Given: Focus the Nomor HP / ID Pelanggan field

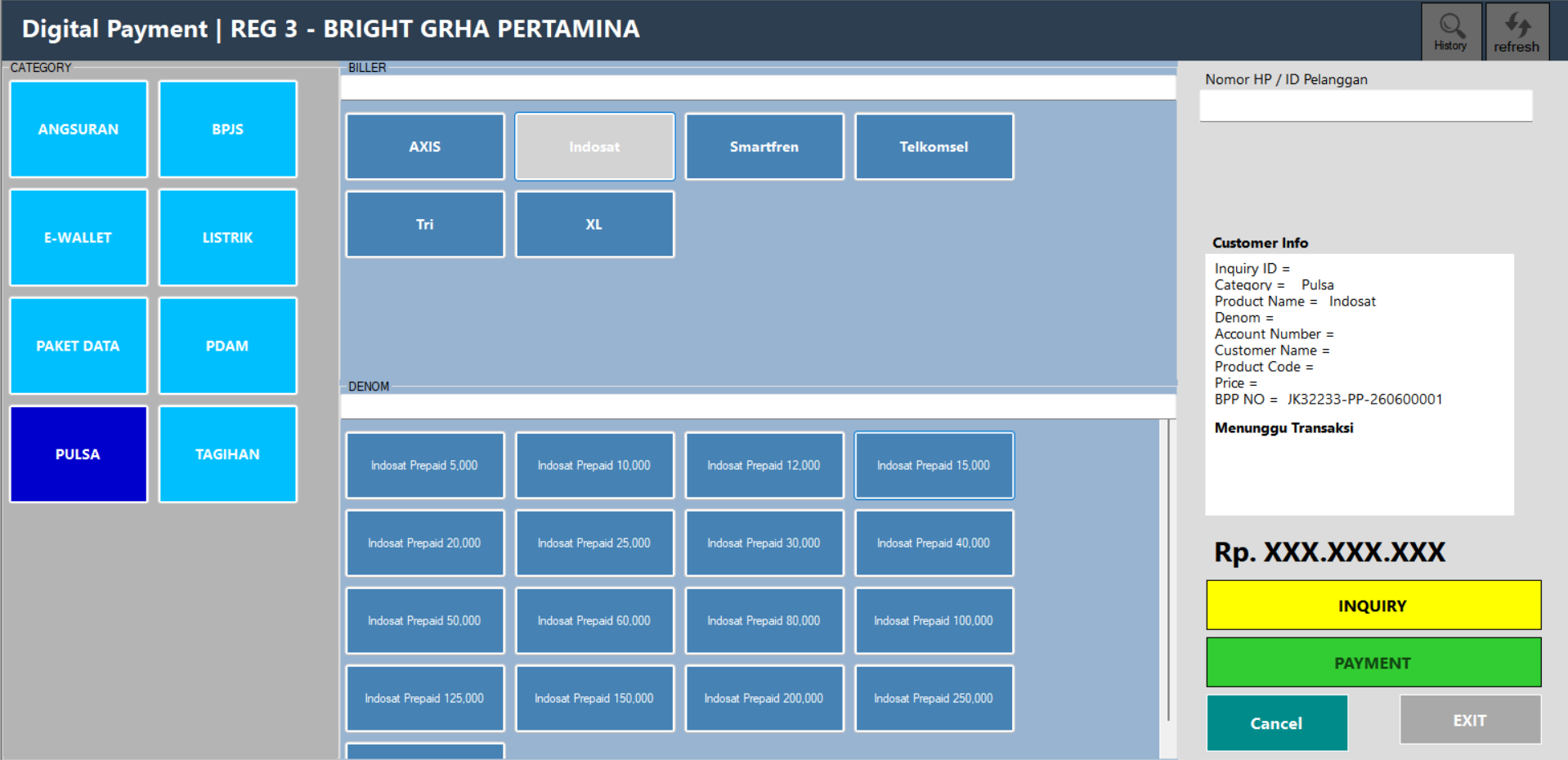Looking at the screenshot, I should click(x=1365, y=105).
